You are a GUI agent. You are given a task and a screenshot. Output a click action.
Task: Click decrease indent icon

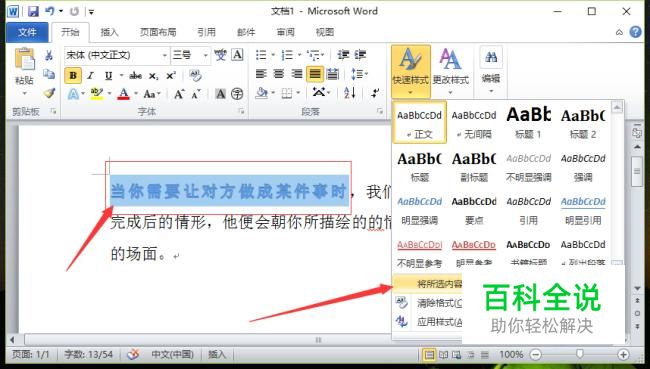click(x=343, y=55)
